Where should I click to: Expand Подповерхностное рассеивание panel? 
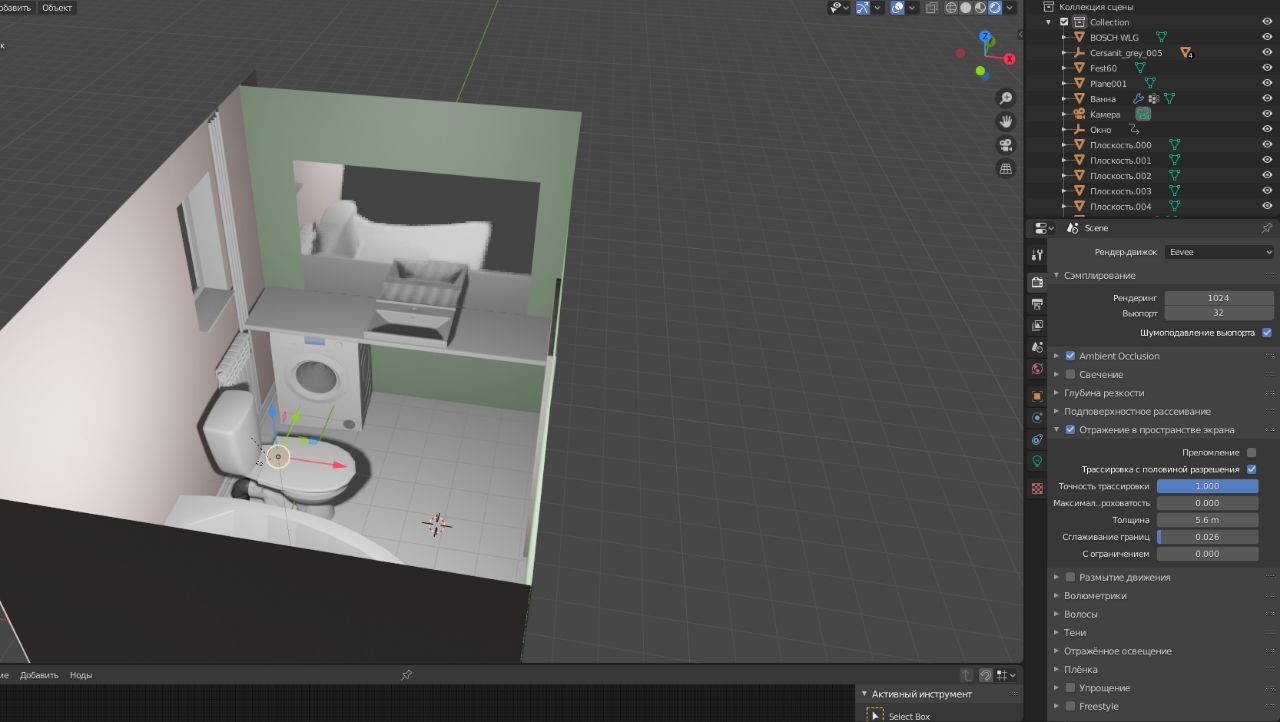click(1057, 411)
